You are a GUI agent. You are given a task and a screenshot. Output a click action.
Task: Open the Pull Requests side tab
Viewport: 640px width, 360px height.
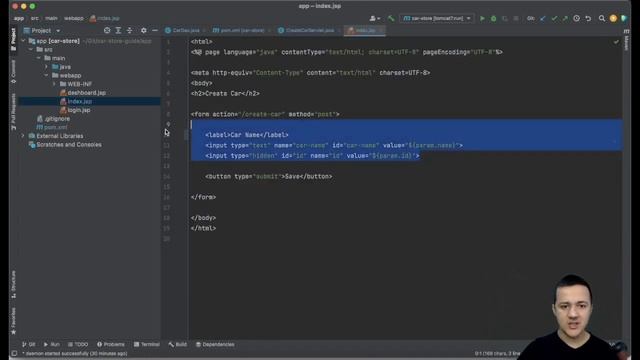[13, 111]
